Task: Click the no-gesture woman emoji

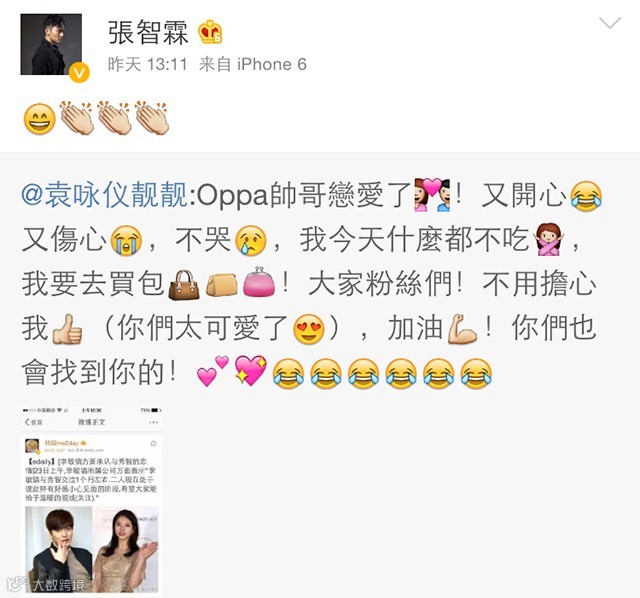Action: tap(550, 240)
